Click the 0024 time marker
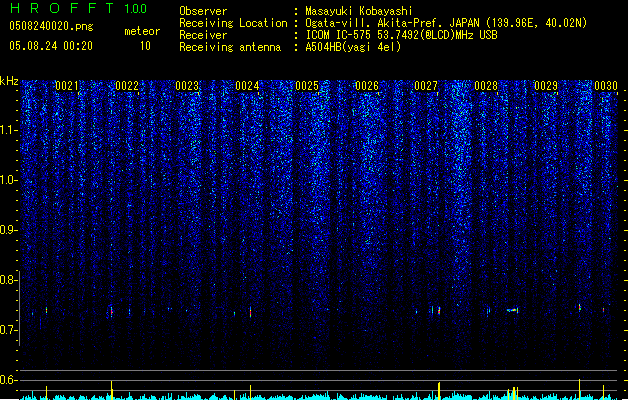629x400 pixels. (247, 86)
